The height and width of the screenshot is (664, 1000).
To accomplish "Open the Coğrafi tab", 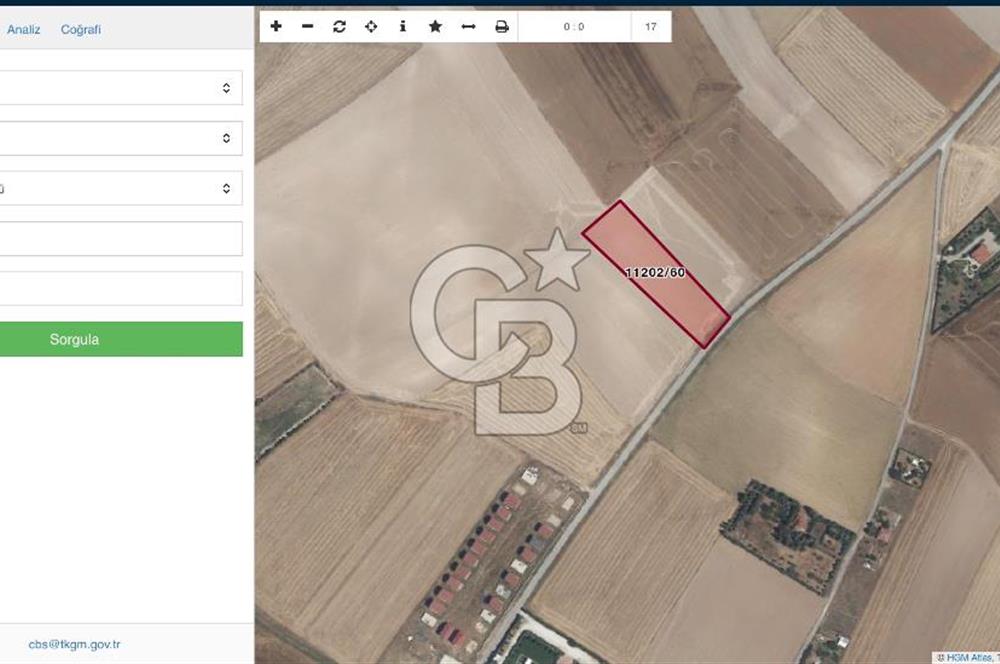I will coord(81,30).
